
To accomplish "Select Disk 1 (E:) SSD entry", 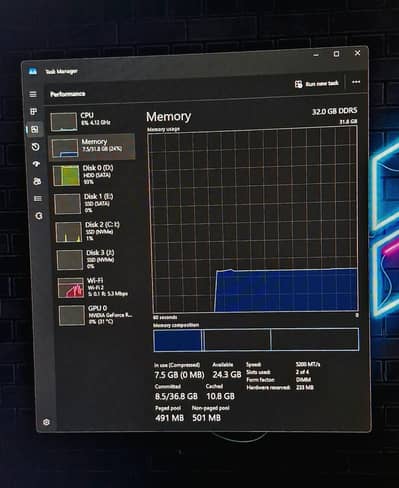I will coord(95,203).
